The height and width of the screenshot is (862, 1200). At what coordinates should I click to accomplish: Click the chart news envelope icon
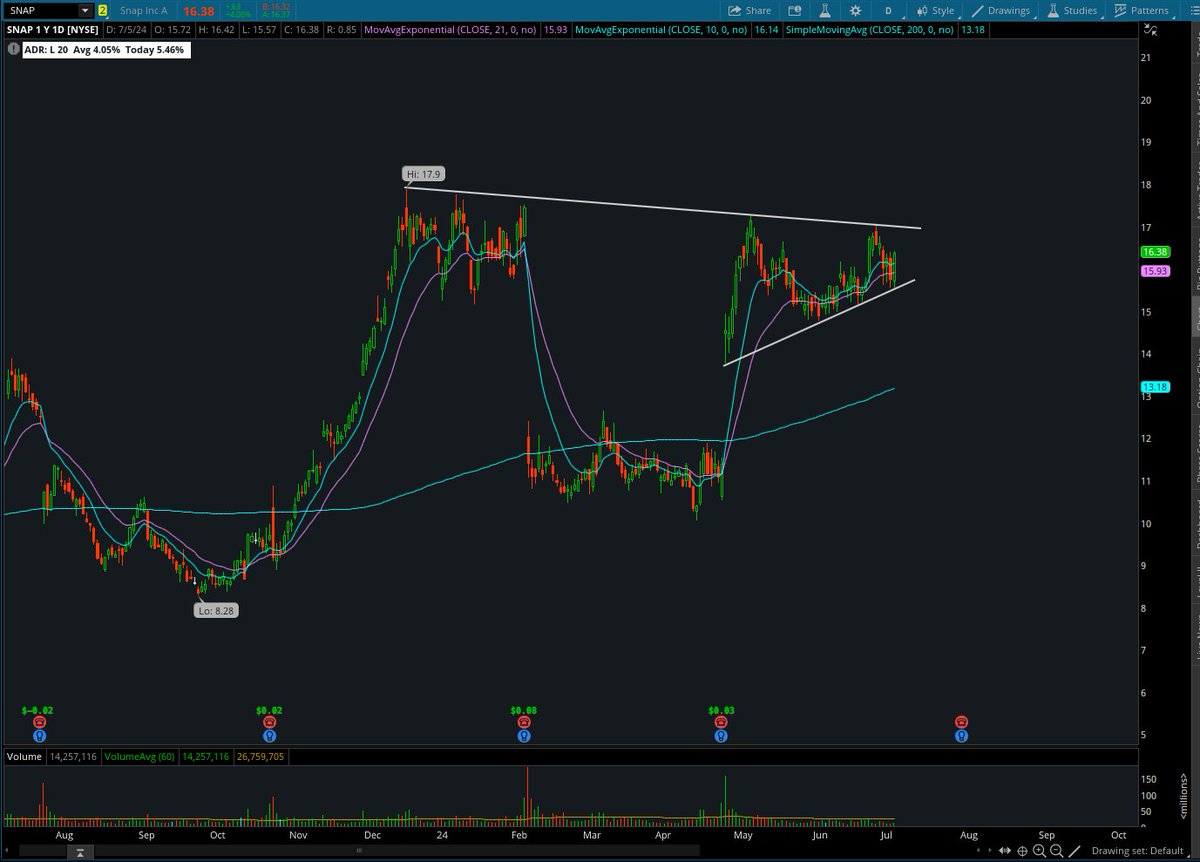(x=794, y=10)
